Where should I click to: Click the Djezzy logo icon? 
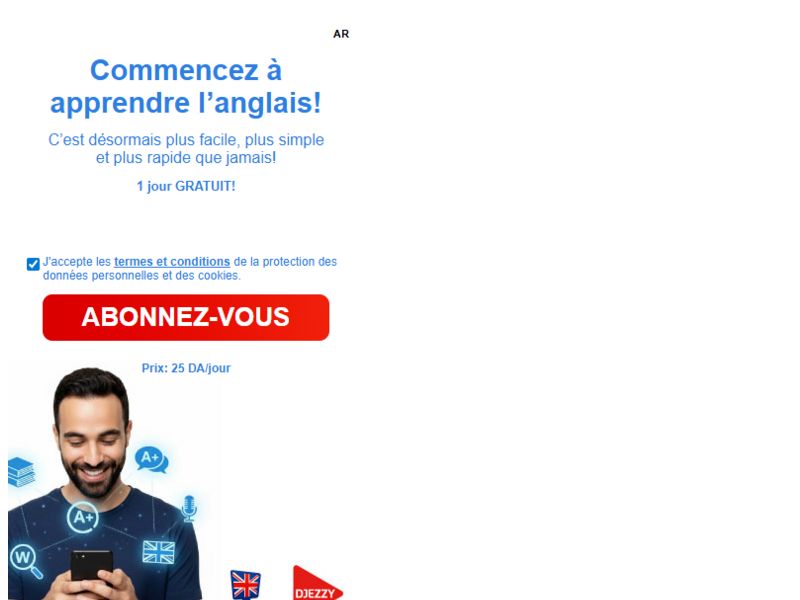click(x=317, y=583)
